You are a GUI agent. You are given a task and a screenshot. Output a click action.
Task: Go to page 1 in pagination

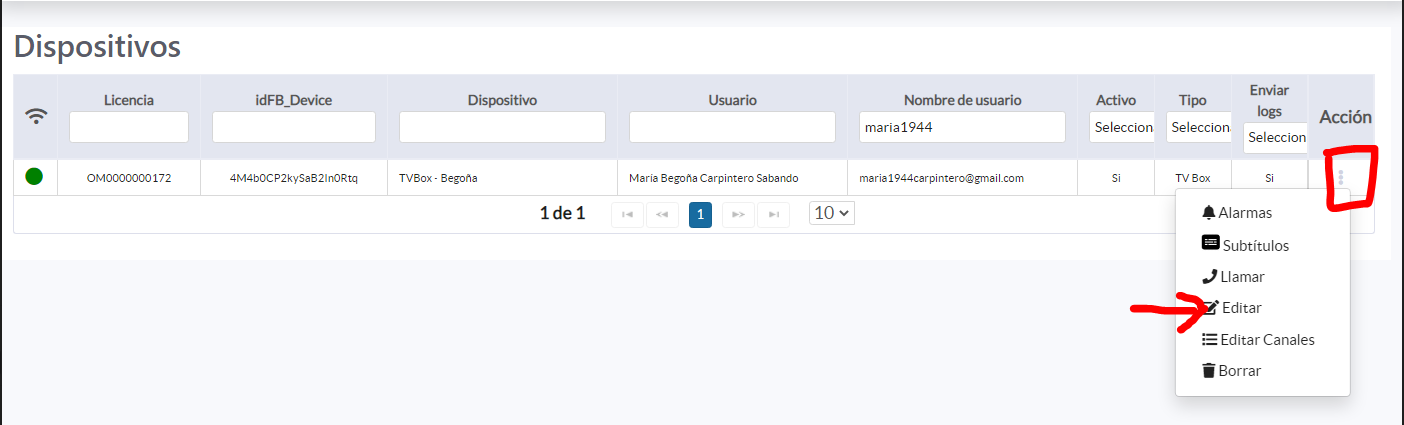coord(700,214)
